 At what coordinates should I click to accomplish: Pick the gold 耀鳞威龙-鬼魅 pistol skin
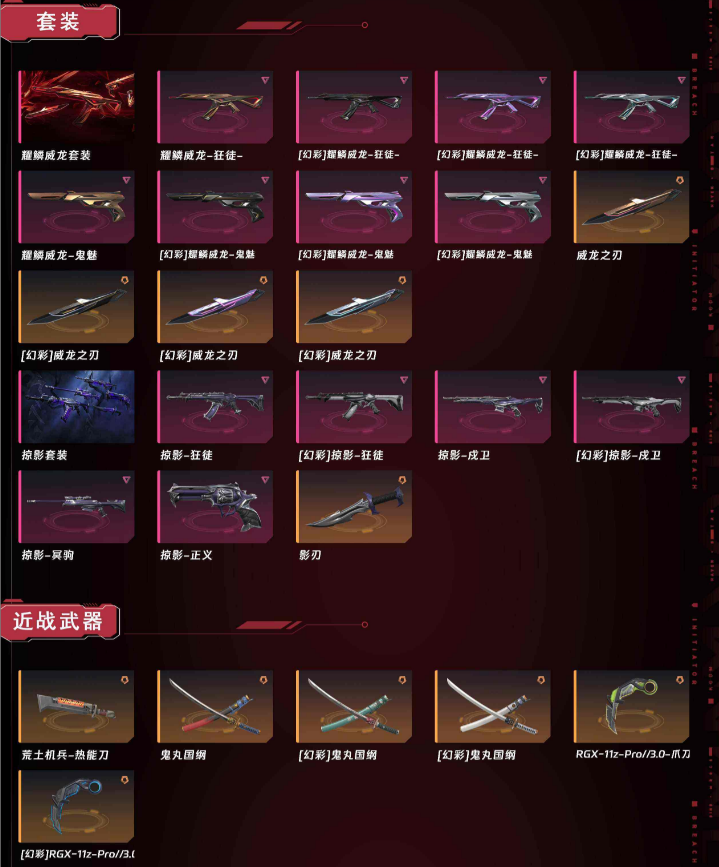click(76, 207)
